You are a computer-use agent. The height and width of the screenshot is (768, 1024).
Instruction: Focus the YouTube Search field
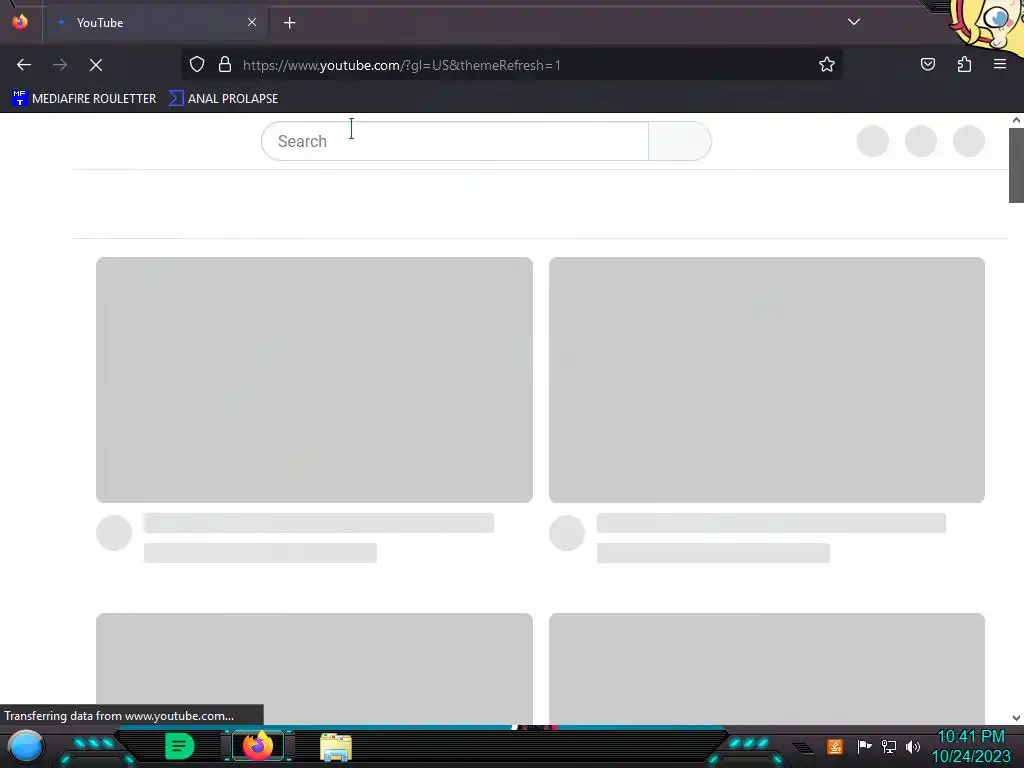(x=455, y=141)
